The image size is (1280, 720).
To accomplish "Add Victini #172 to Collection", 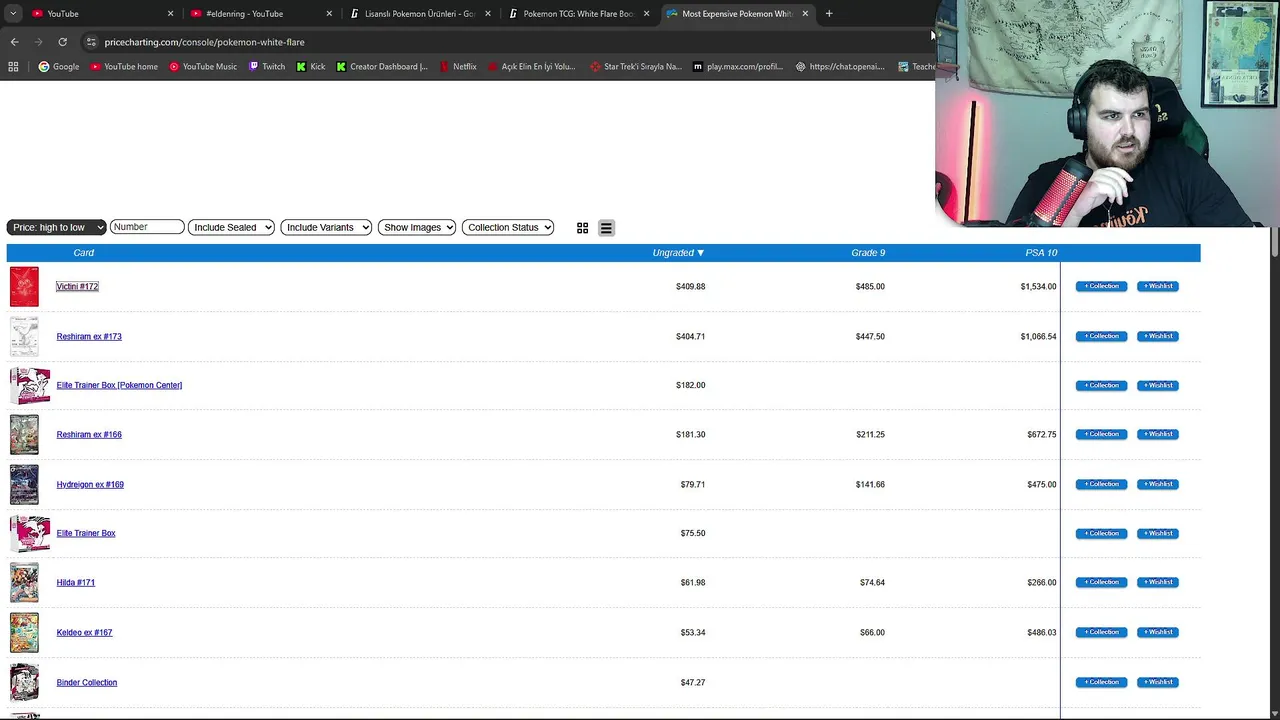I will 1101,287.
